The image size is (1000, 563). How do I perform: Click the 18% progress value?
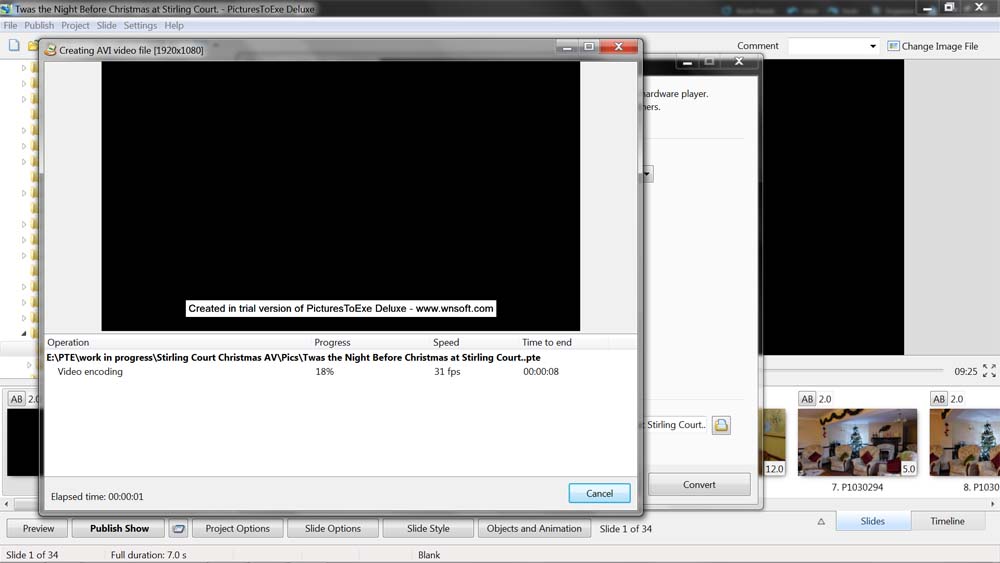click(x=325, y=372)
